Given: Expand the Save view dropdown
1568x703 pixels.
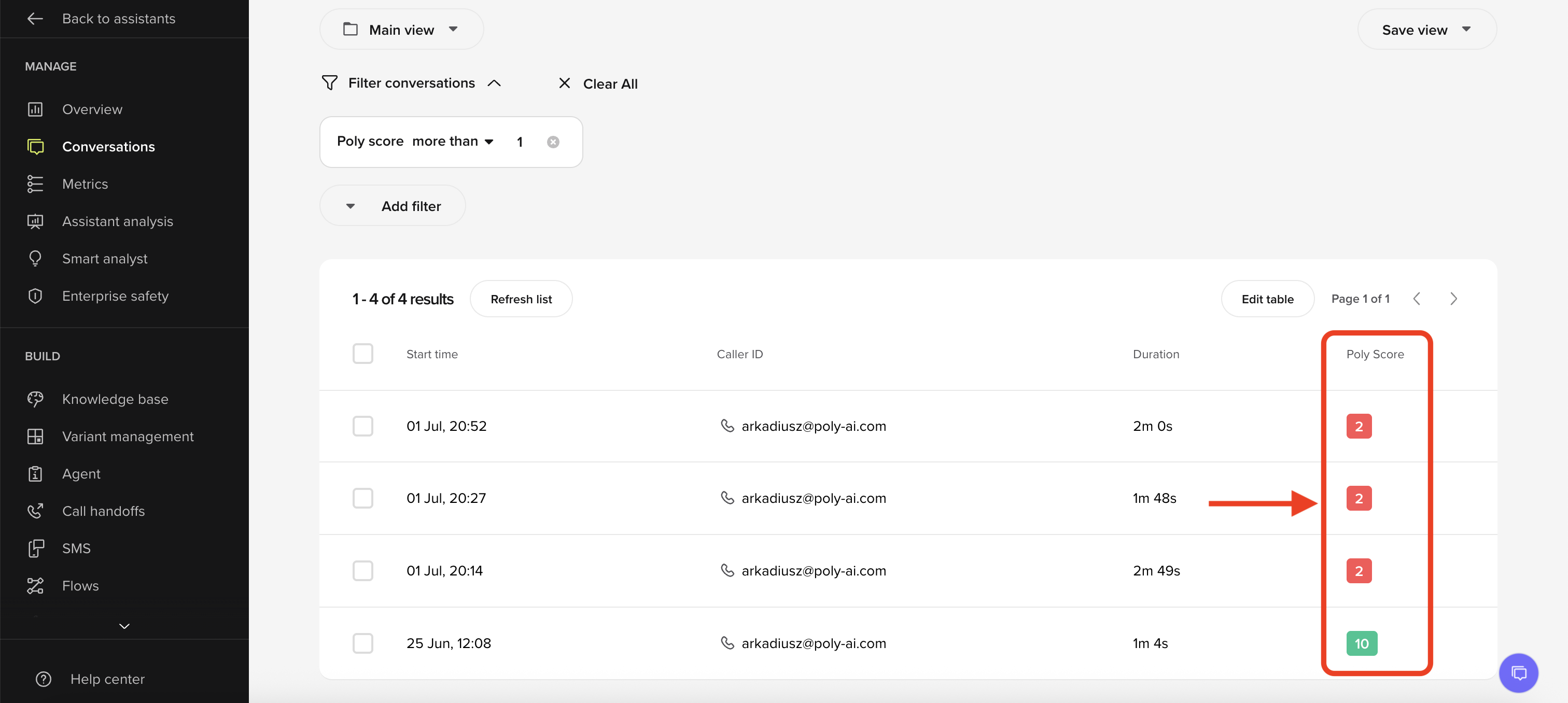Looking at the screenshot, I should click(x=1426, y=29).
